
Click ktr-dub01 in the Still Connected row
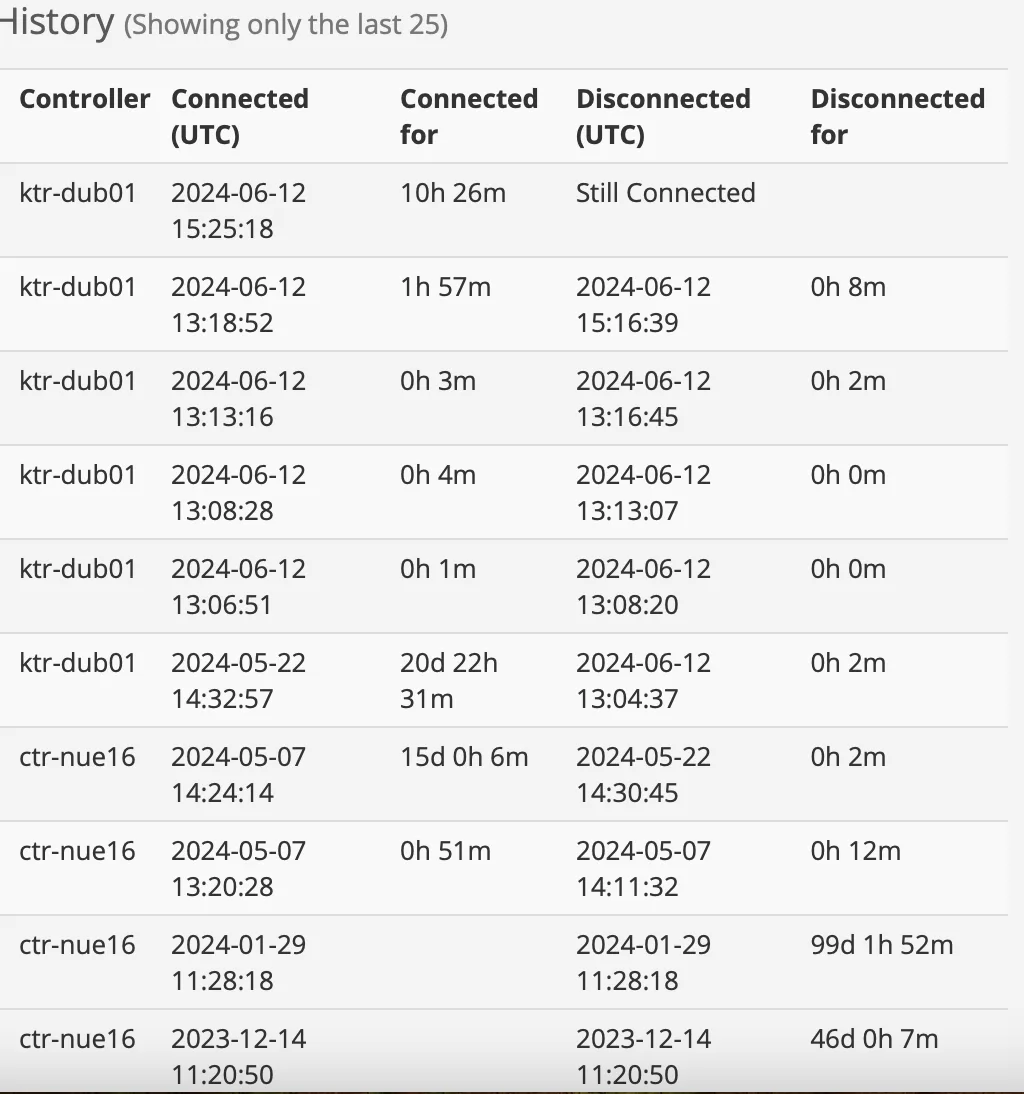pyautogui.click(x=77, y=193)
